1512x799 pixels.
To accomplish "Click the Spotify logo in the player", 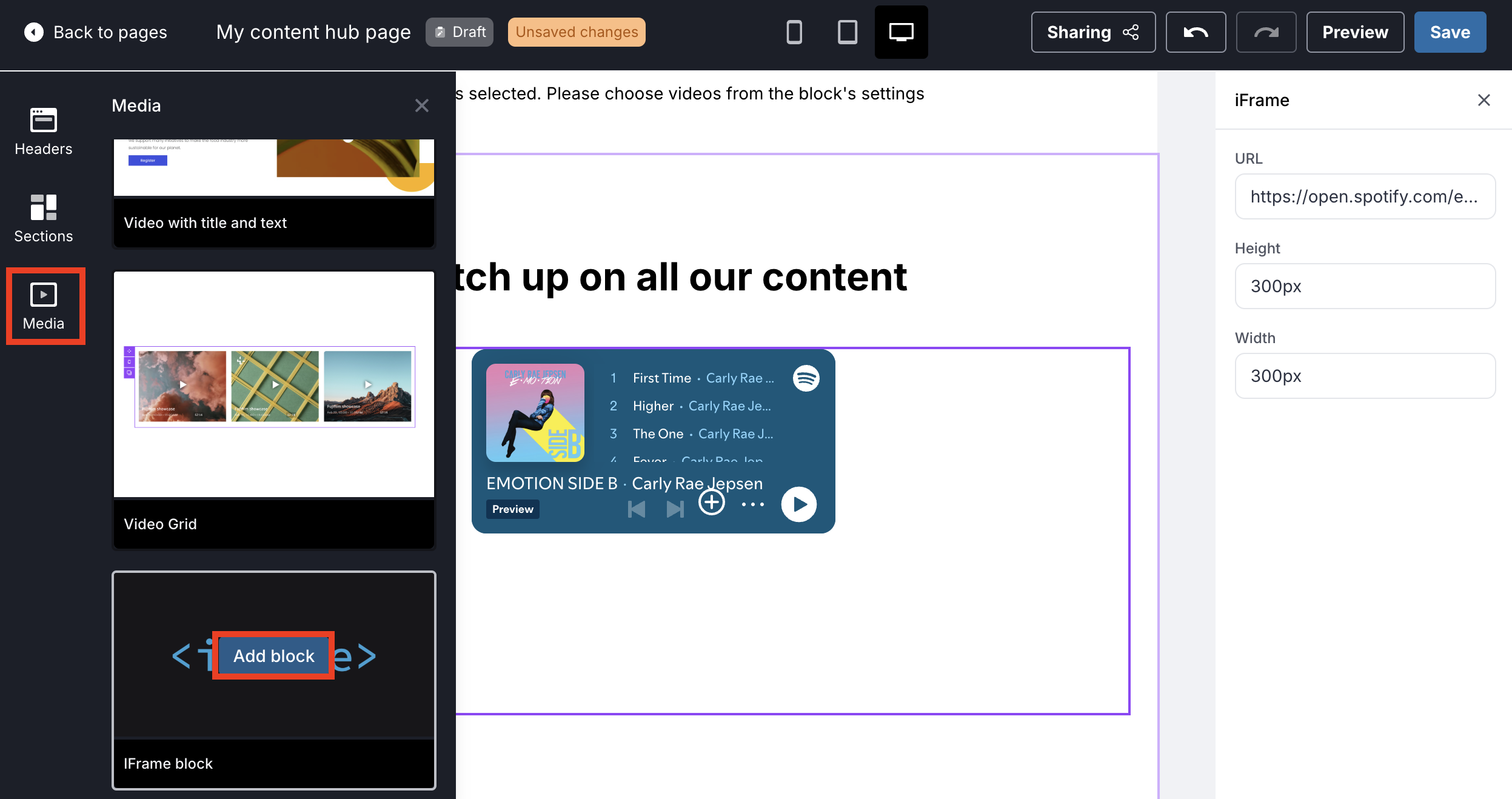I will point(806,378).
